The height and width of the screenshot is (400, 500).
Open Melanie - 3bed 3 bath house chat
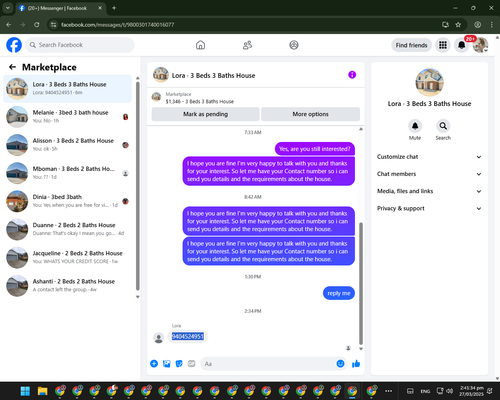(x=68, y=117)
